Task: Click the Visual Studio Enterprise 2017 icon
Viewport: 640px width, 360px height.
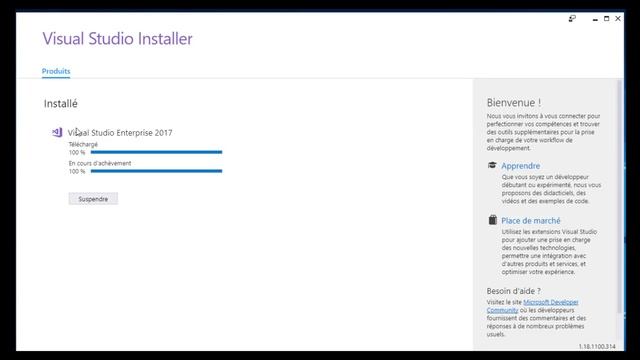Action: click(57, 132)
